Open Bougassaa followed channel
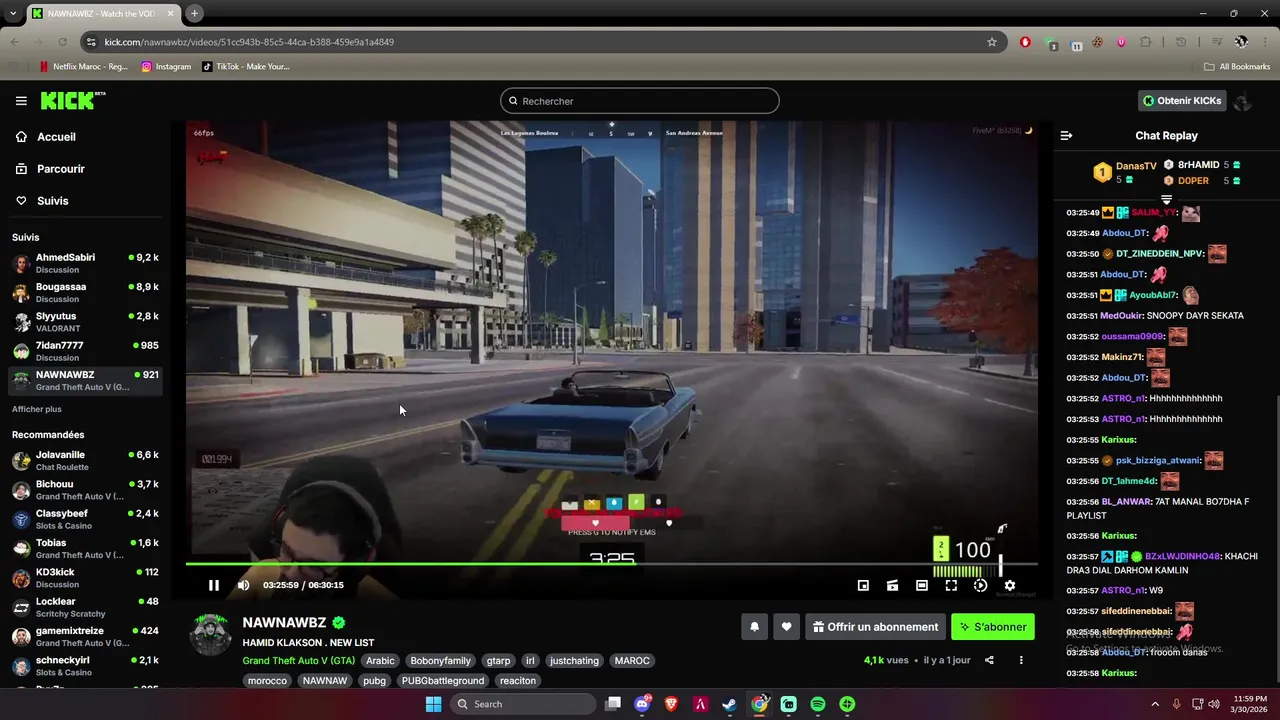Viewport: 1280px width, 720px height. click(85, 293)
